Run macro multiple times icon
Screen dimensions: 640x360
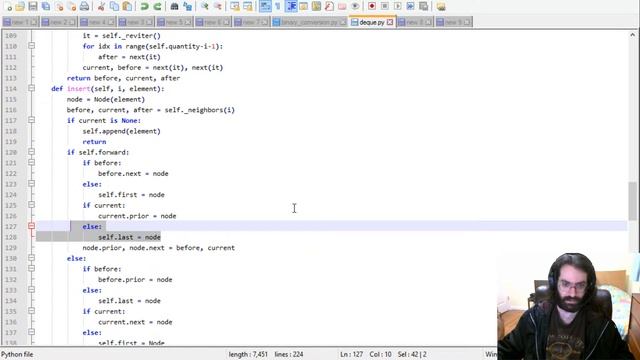[x=411, y=6]
